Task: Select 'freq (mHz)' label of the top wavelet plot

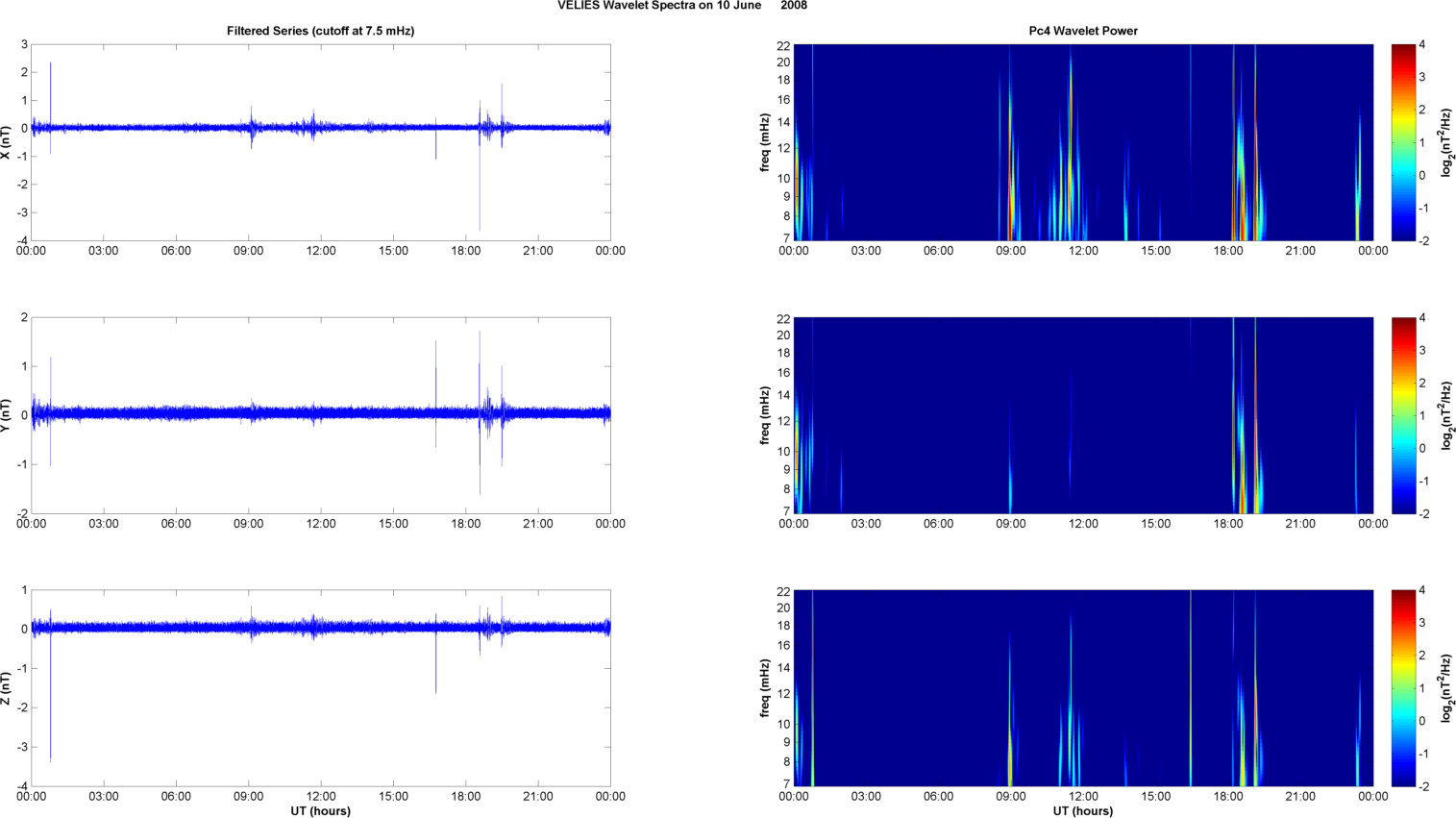Action: (x=765, y=142)
